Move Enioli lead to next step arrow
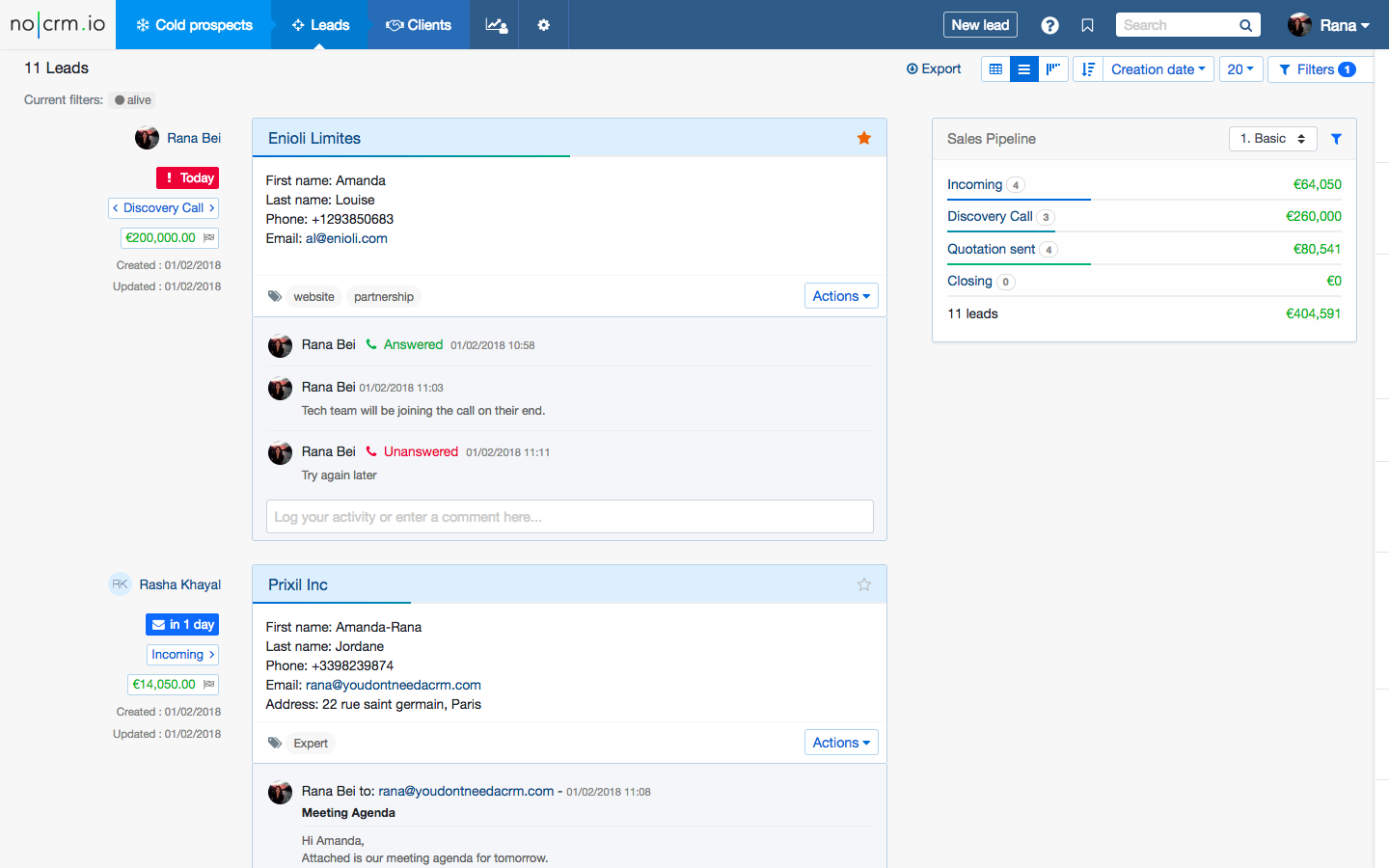The image size is (1389, 868). point(212,208)
